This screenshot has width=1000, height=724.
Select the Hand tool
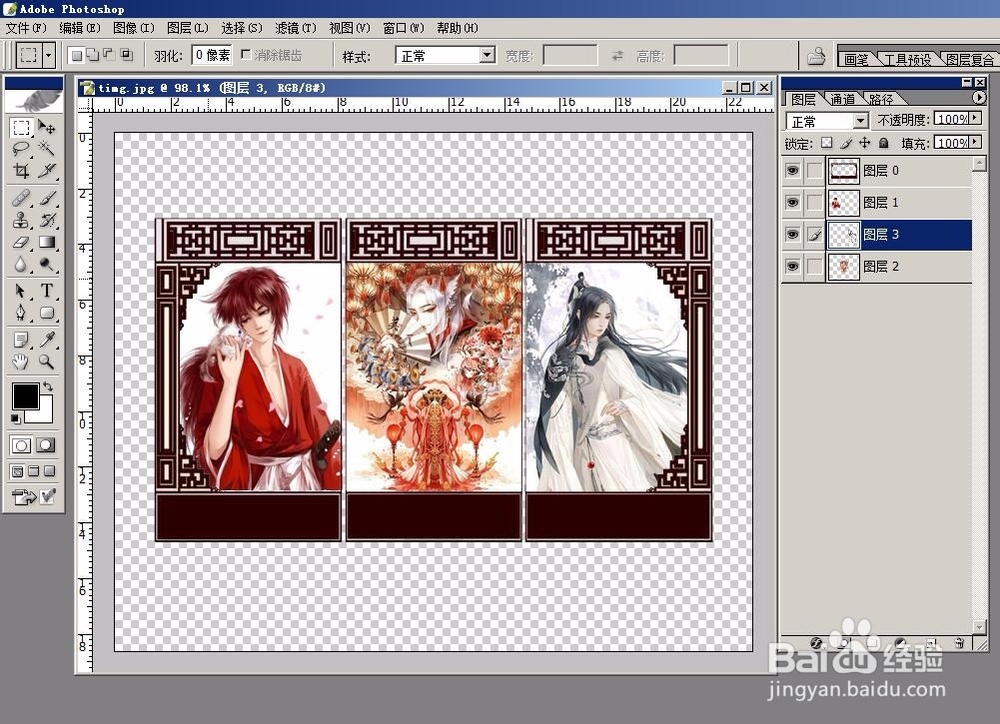point(21,362)
